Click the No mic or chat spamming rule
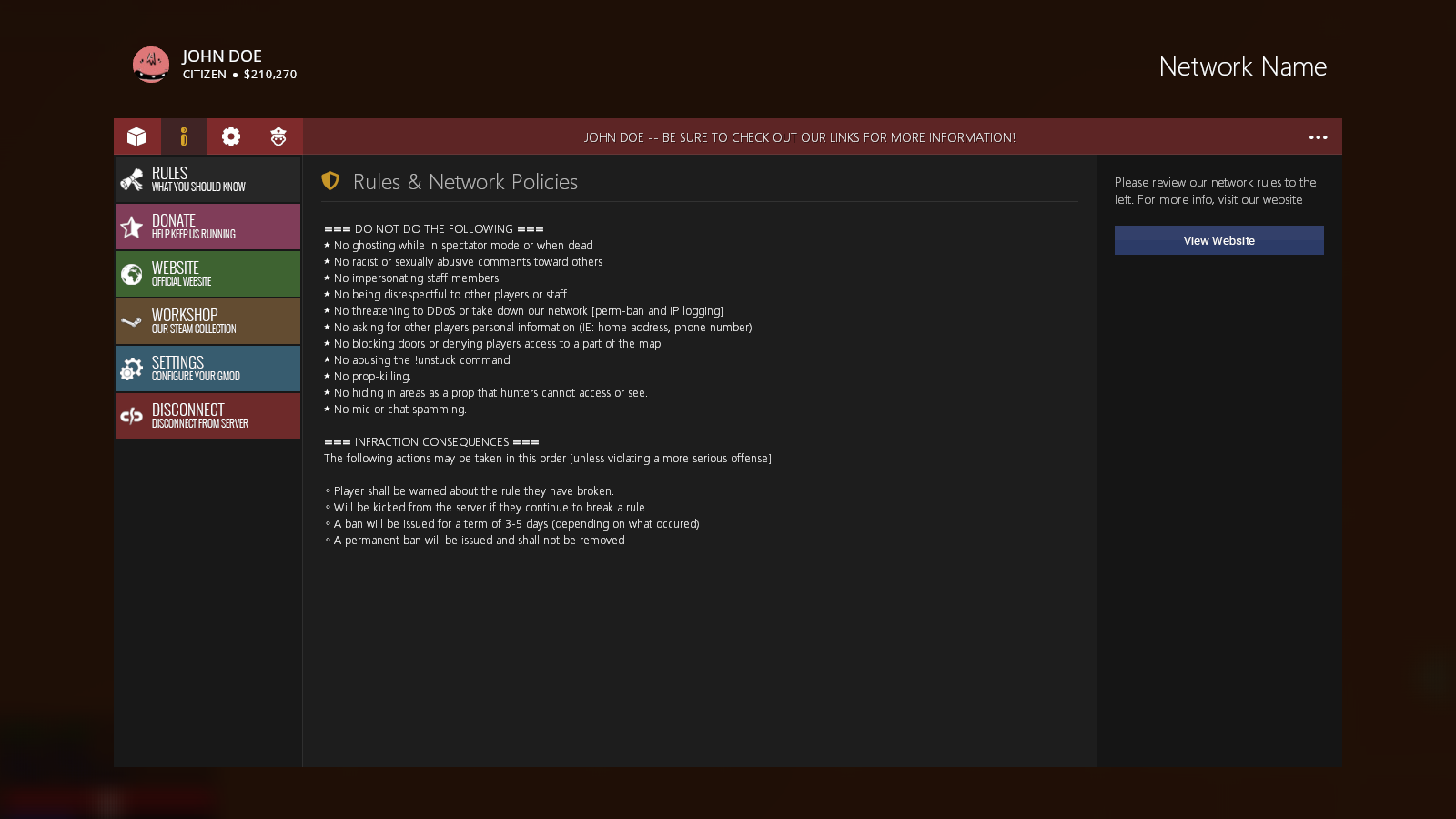The image size is (1456, 819). tap(395, 409)
